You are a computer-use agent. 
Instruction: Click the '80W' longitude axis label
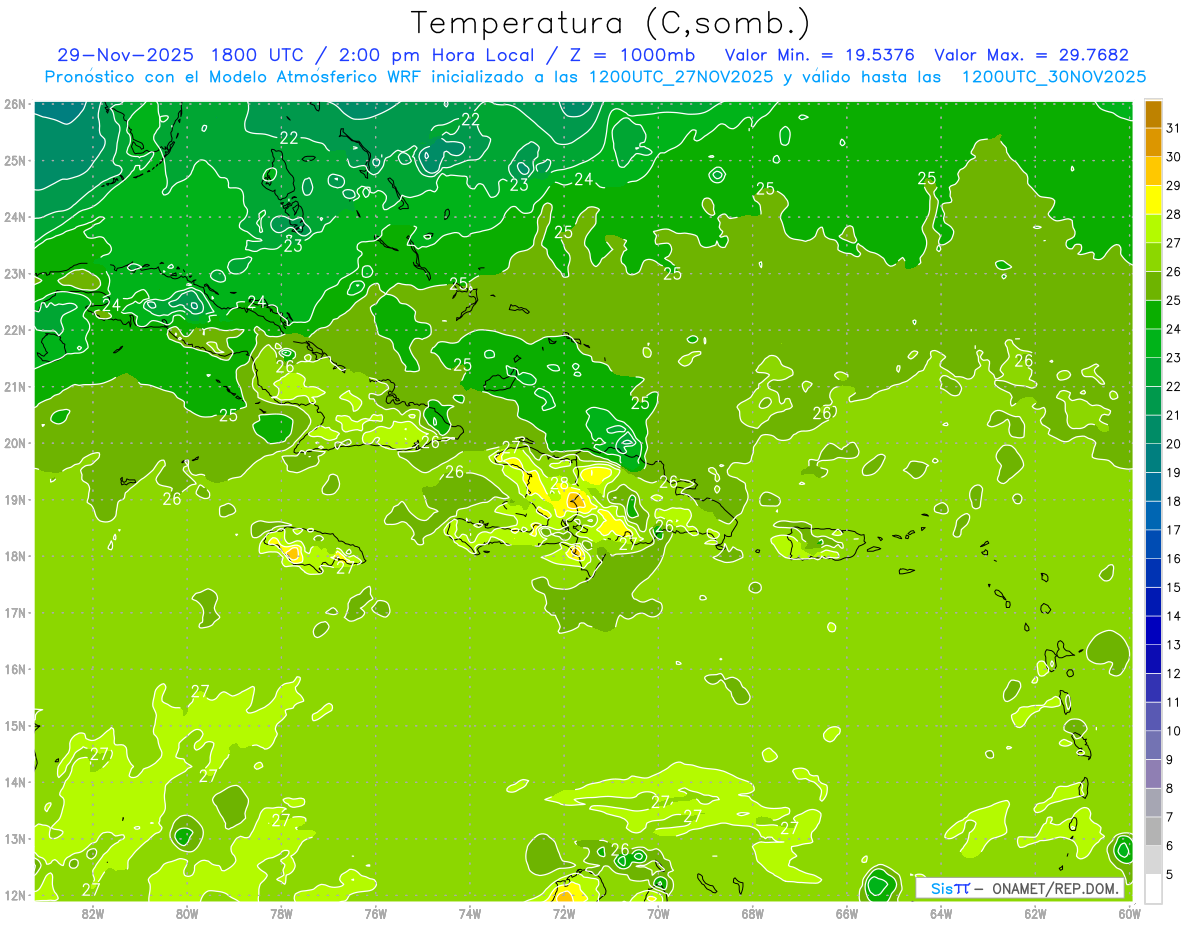click(187, 914)
